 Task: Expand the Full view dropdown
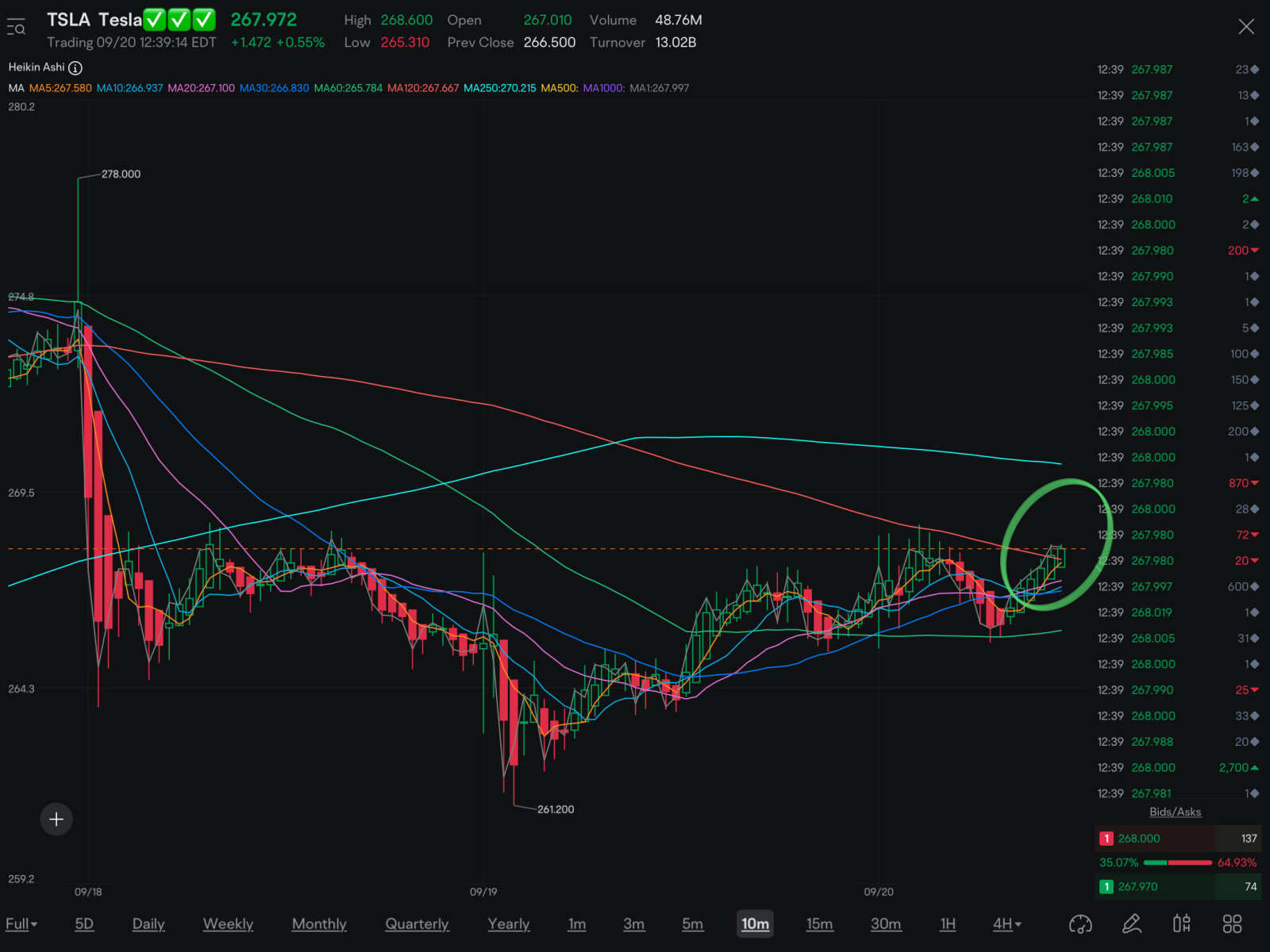[21, 923]
